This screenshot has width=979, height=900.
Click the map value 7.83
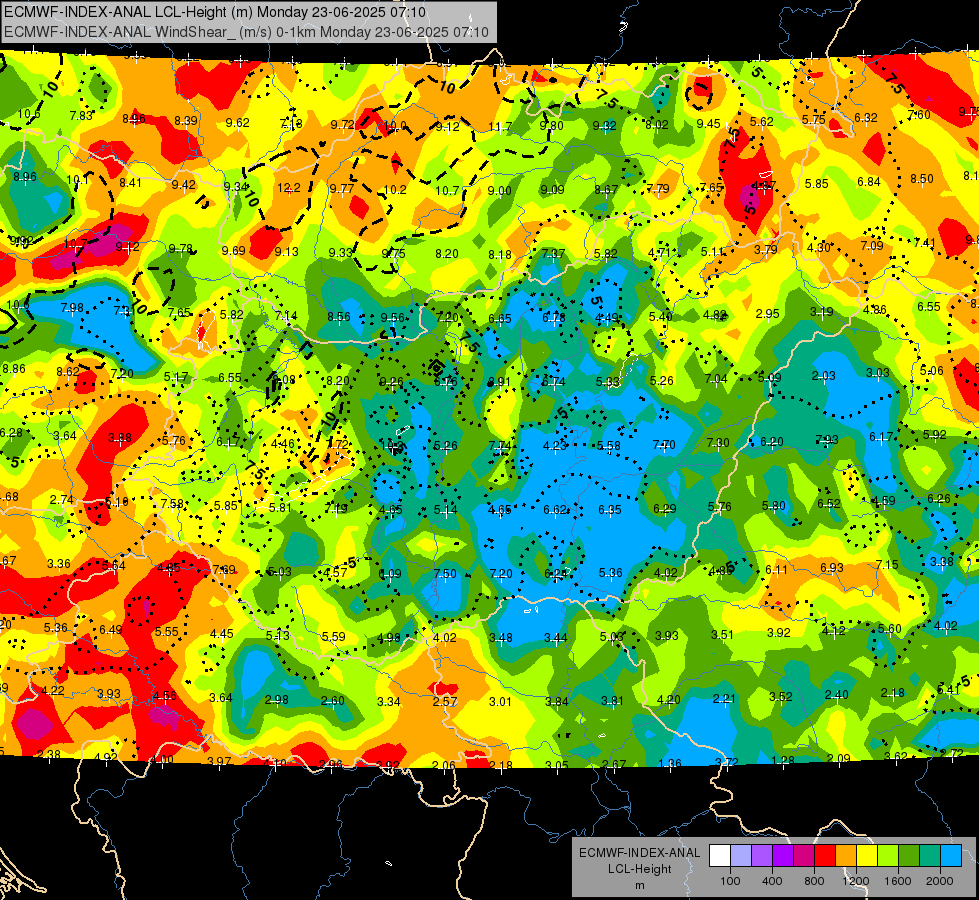click(81, 116)
